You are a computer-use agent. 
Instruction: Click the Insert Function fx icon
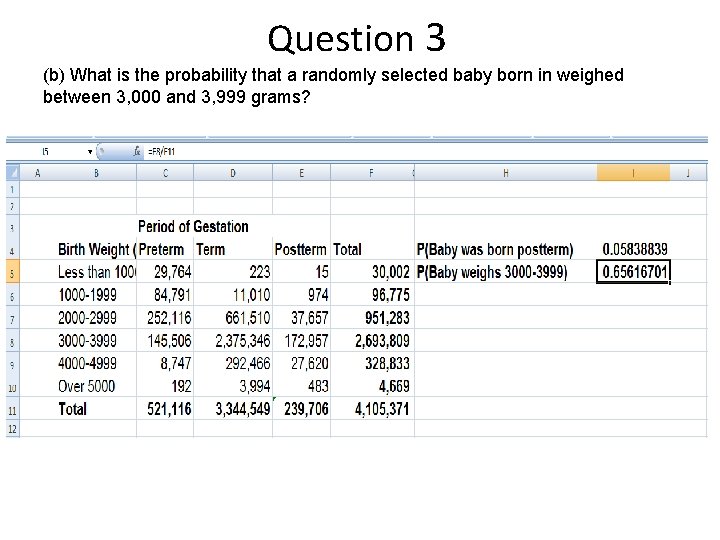[137, 151]
